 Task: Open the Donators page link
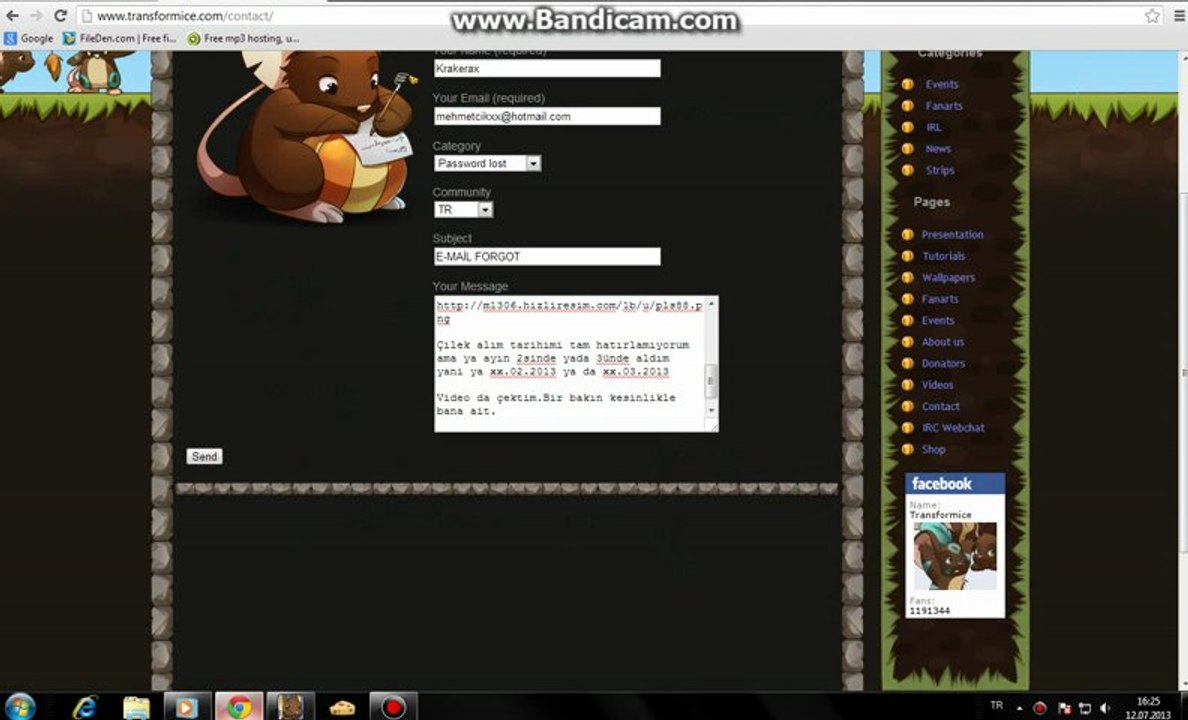(x=943, y=363)
